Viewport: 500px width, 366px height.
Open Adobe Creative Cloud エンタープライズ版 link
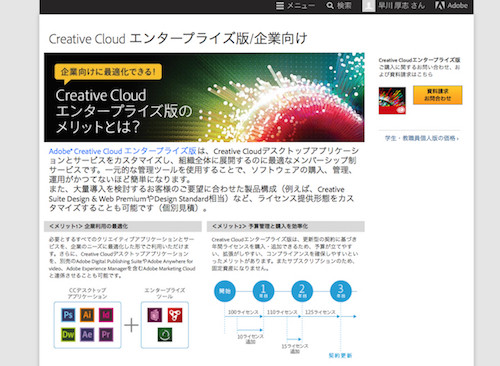(x=122, y=151)
